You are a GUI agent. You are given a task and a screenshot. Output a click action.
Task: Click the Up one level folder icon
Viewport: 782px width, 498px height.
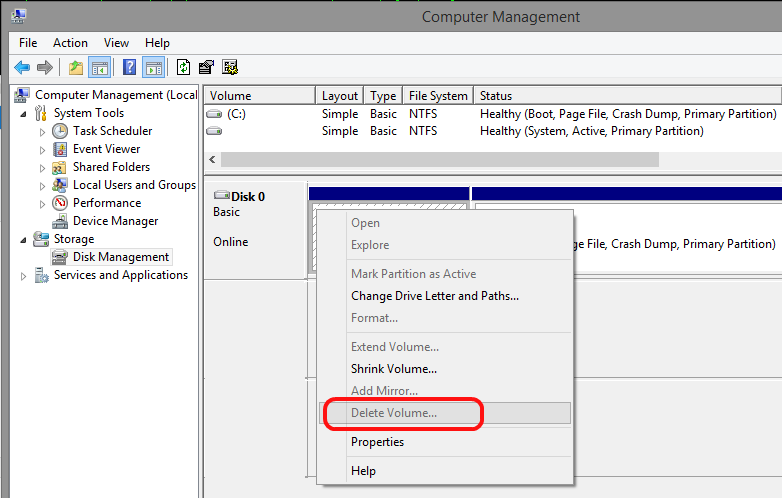coord(76,67)
